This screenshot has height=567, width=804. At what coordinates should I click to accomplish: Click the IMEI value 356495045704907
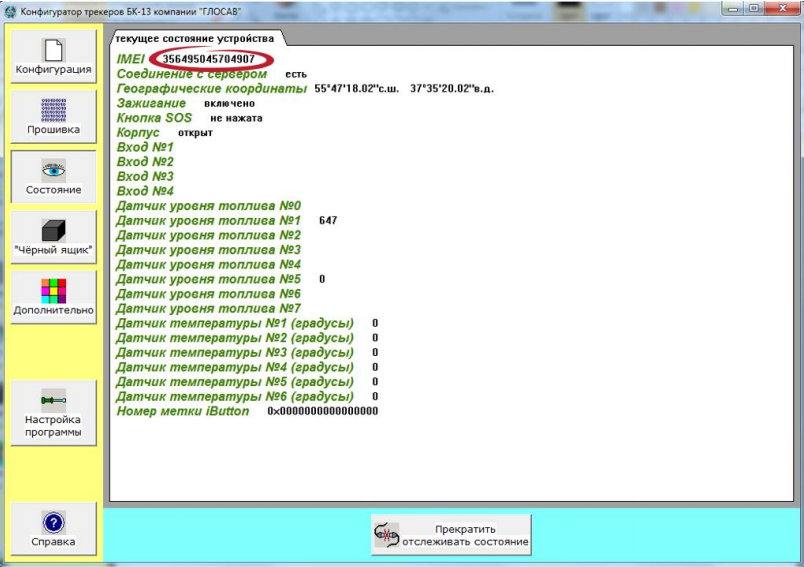pos(208,59)
